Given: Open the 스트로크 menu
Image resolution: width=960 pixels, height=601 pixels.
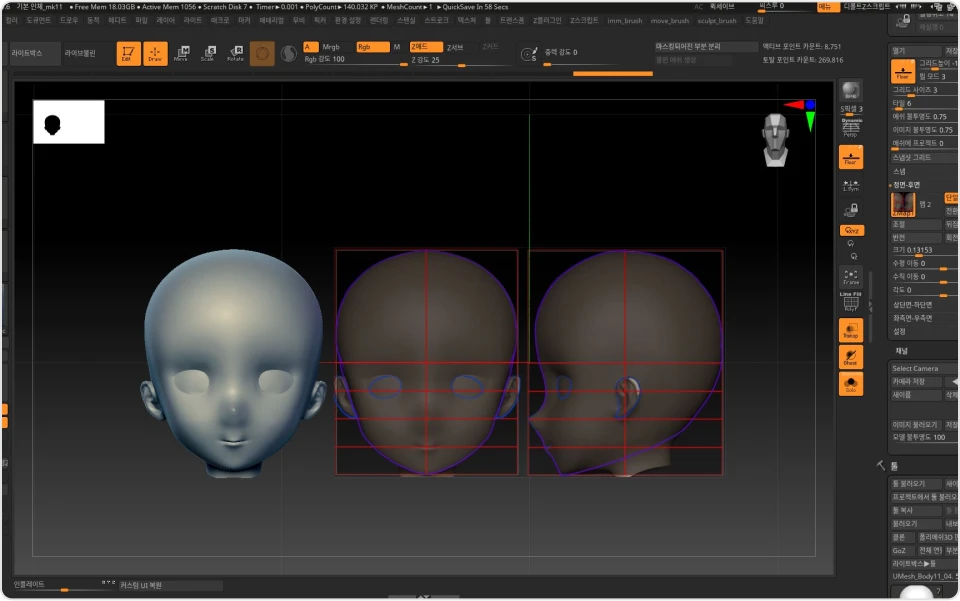Looking at the screenshot, I should pyautogui.click(x=437, y=20).
